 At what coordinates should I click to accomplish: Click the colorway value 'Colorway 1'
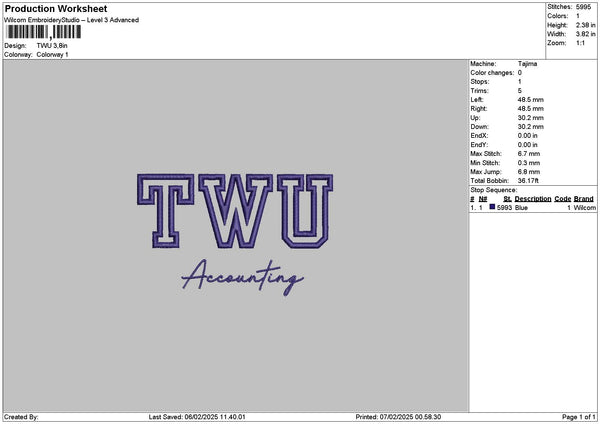click(52, 55)
